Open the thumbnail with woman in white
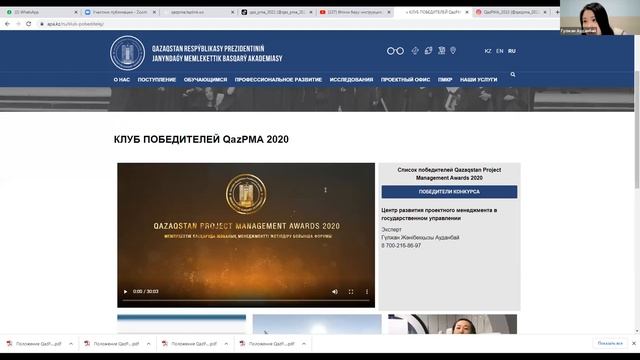Screen dimensions: 640x360 point(452,324)
